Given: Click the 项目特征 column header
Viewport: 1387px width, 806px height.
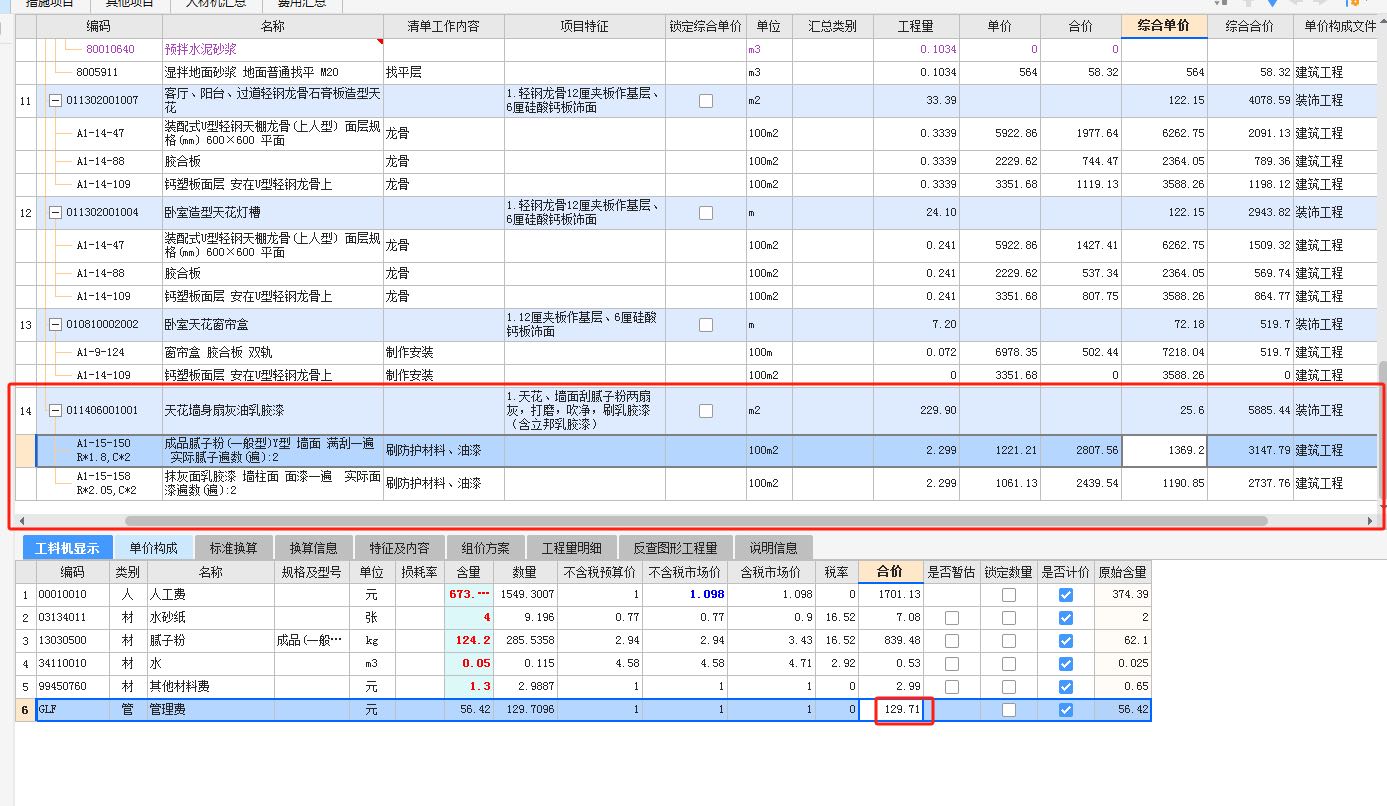Looking at the screenshot, I should coord(584,26).
